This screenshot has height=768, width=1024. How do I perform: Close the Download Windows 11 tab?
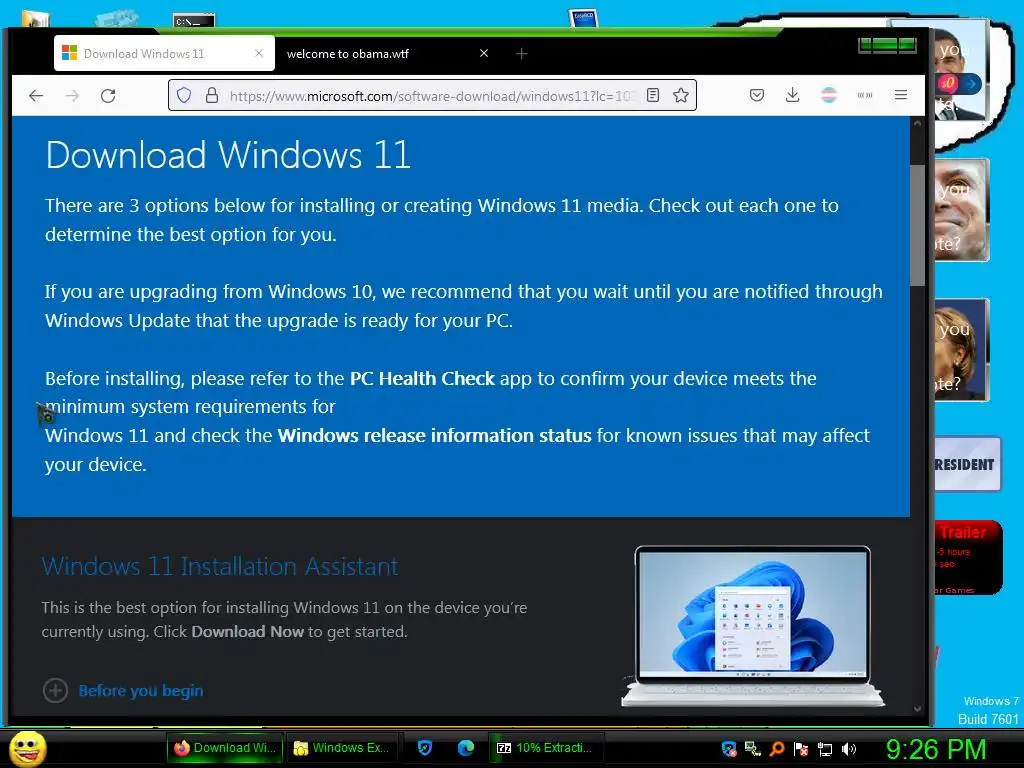click(259, 54)
